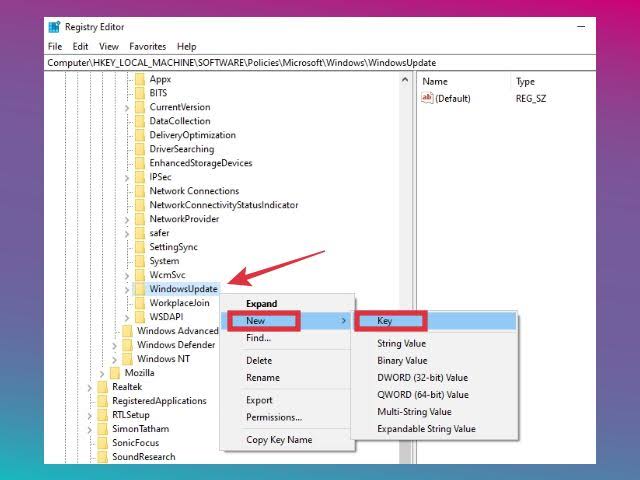Expand the IPSec key
Image resolution: width=640 pixels, height=480 pixels.
[127, 178]
